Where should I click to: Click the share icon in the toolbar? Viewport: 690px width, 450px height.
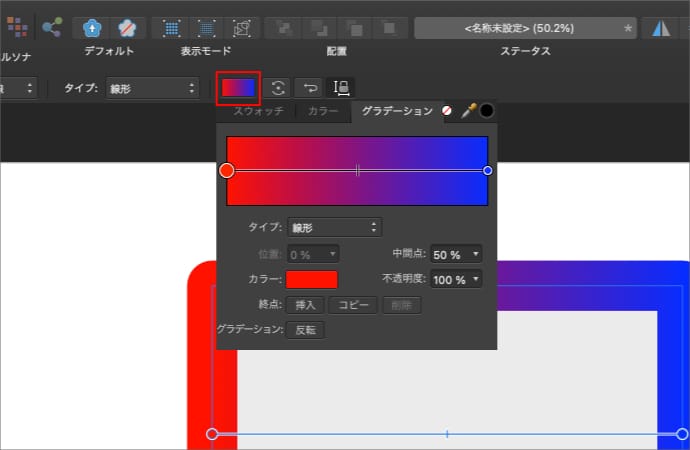point(52,27)
